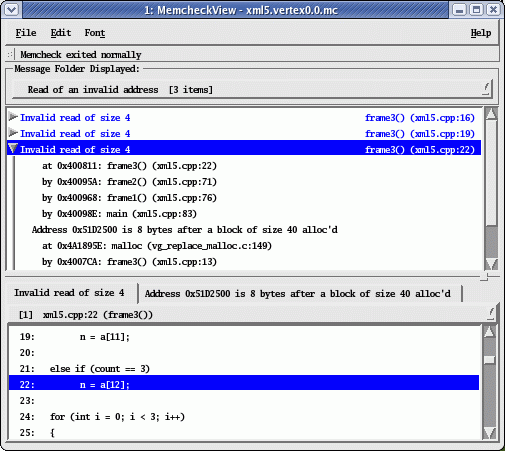Open the stack frame selector xml5.cpp:22 (frame3())
This screenshot has width=505, height=451.
coord(252,314)
